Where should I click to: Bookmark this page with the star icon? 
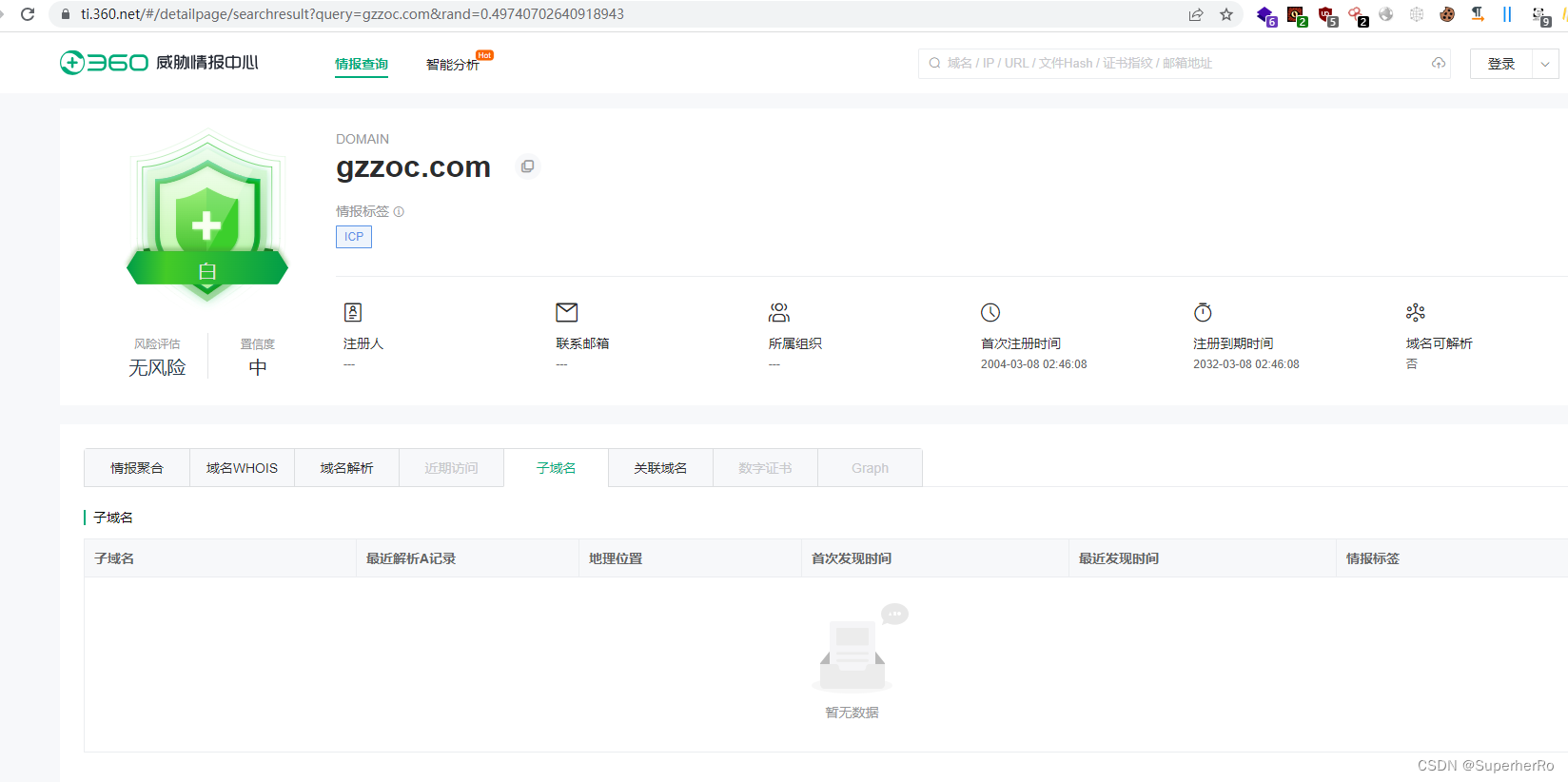1226,14
